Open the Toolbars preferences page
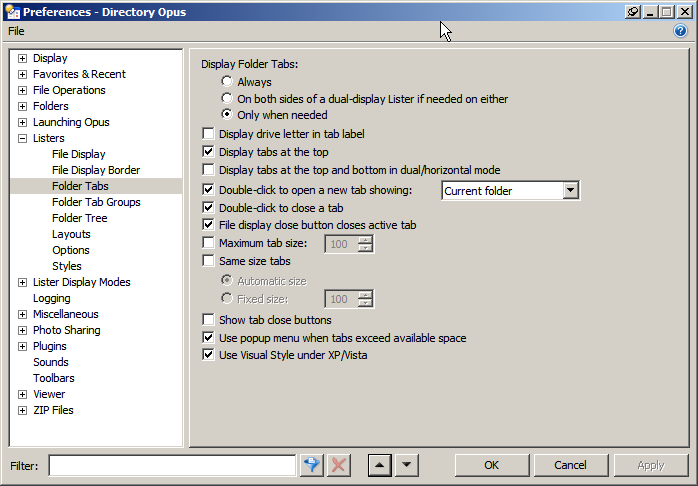Viewport: 698px width, 486px height. pyautogui.click(x=53, y=378)
